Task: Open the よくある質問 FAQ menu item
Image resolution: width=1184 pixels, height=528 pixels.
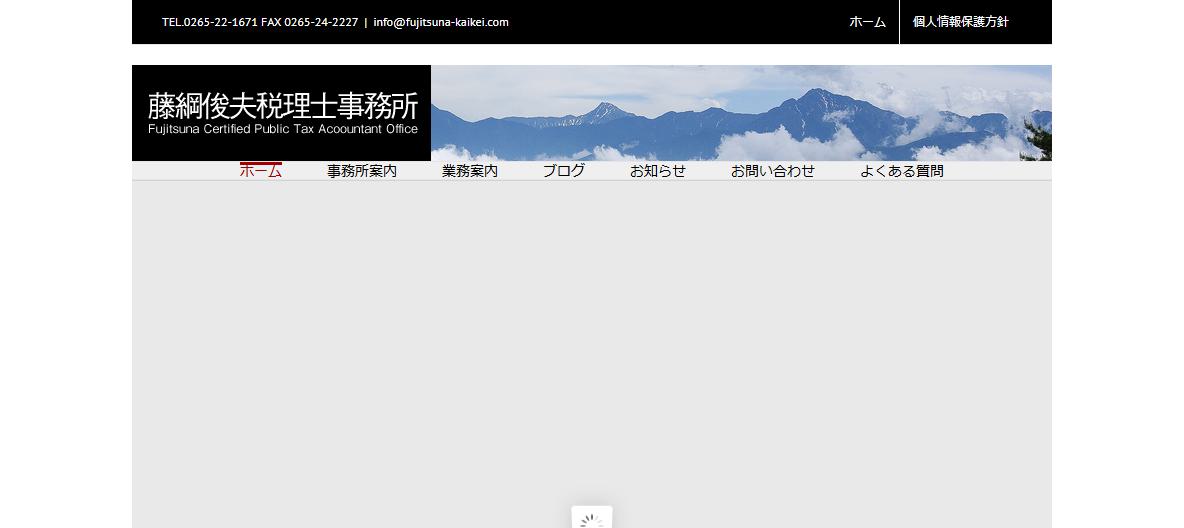Action: point(902,171)
